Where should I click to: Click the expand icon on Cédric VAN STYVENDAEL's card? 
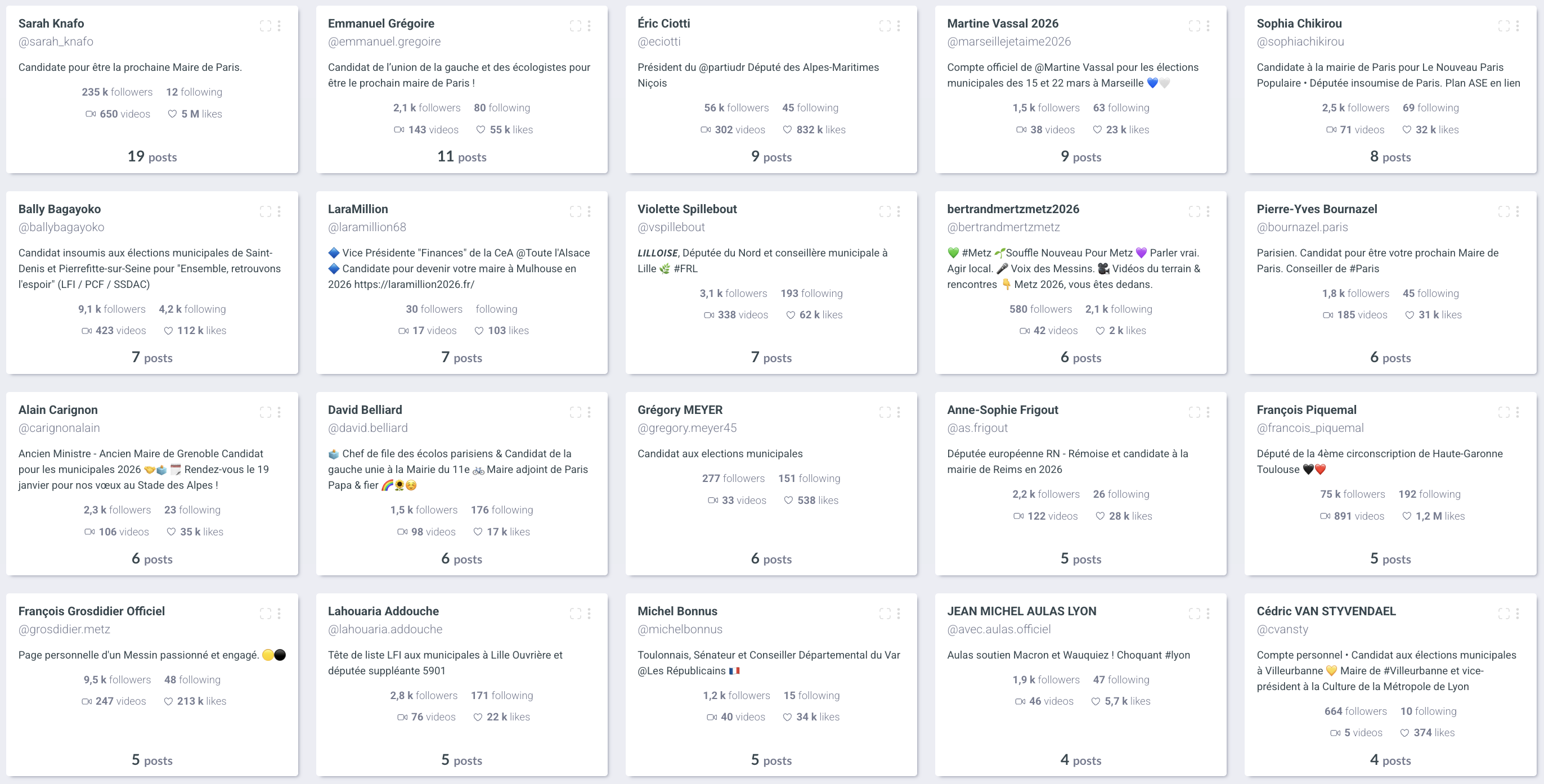tap(1504, 613)
